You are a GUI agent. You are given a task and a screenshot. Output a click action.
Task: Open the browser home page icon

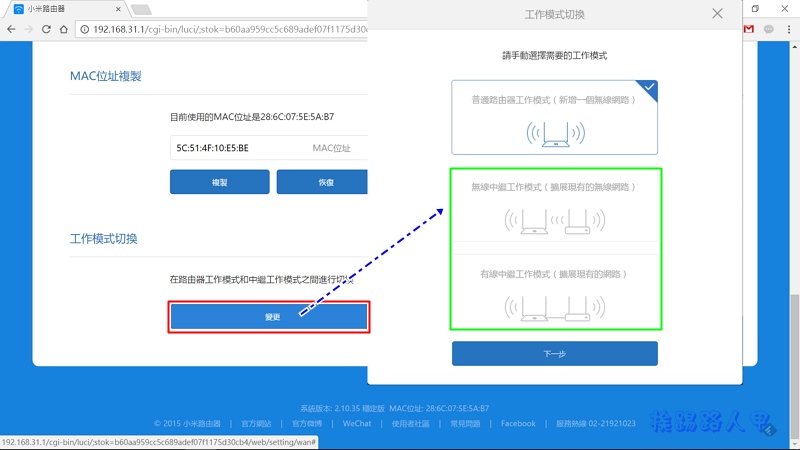(x=63, y=29)
